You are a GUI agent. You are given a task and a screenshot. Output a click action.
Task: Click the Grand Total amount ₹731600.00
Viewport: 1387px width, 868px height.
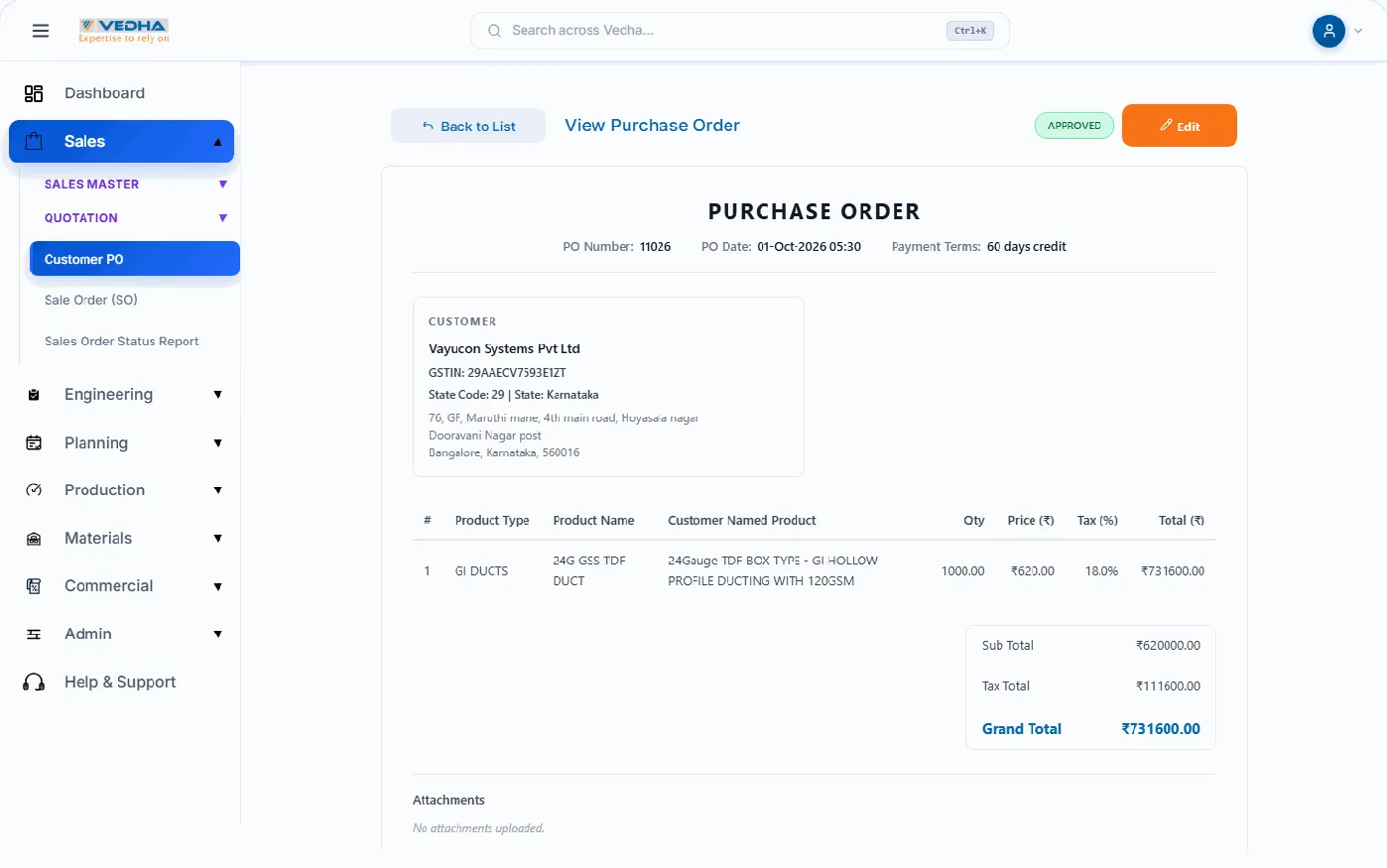coord(1161,729)
